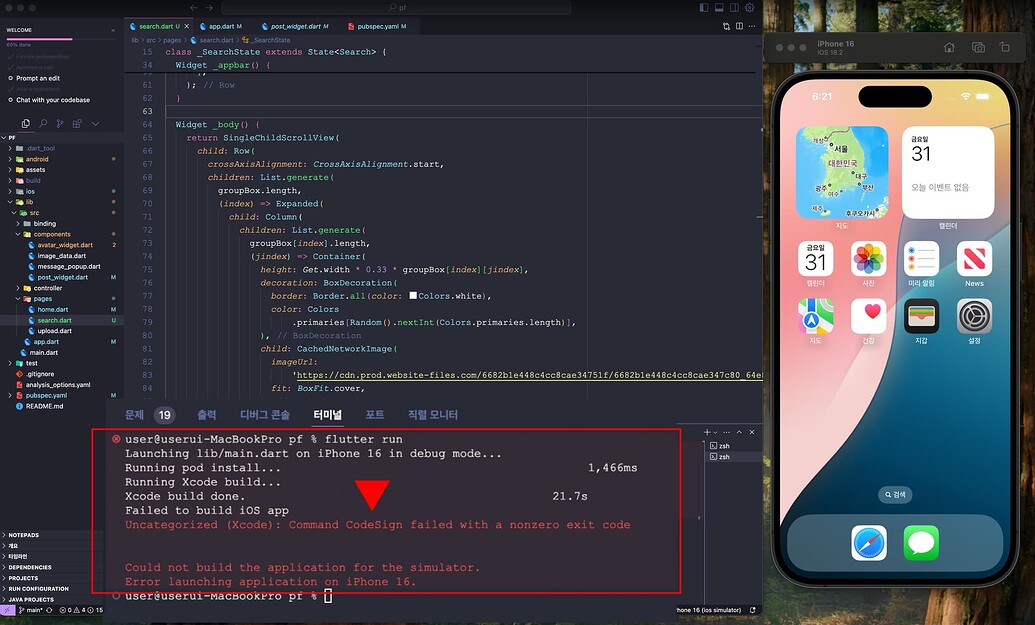
Task: Open Safari from the iPhone dock
Action: (x=869, y=544)
